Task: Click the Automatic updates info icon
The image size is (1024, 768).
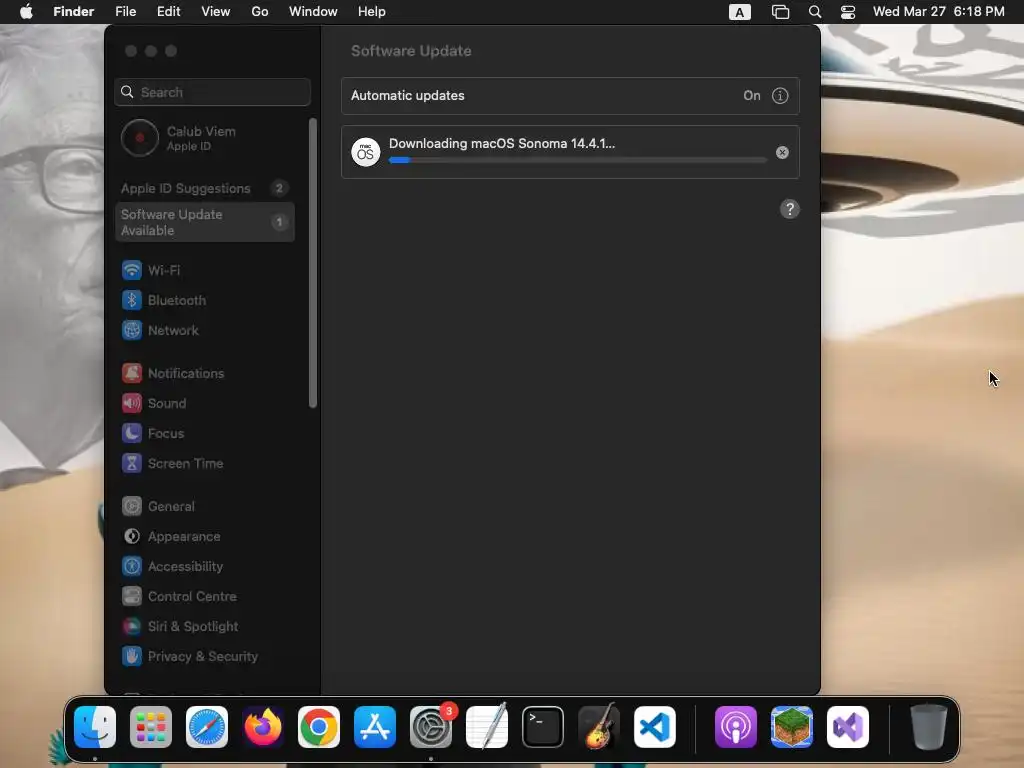Action: coord(780,96)
